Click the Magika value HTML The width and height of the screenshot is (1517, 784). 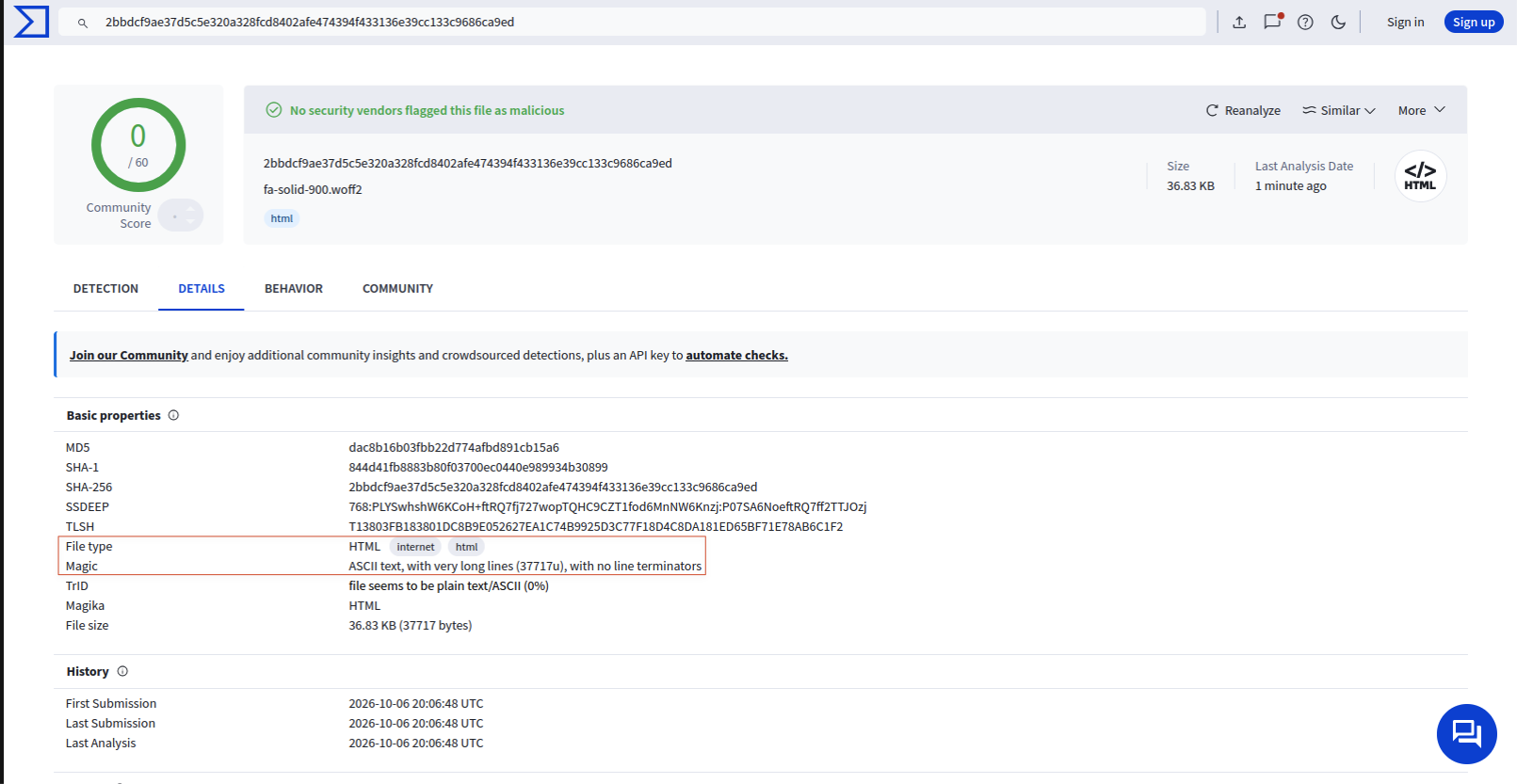364,605
